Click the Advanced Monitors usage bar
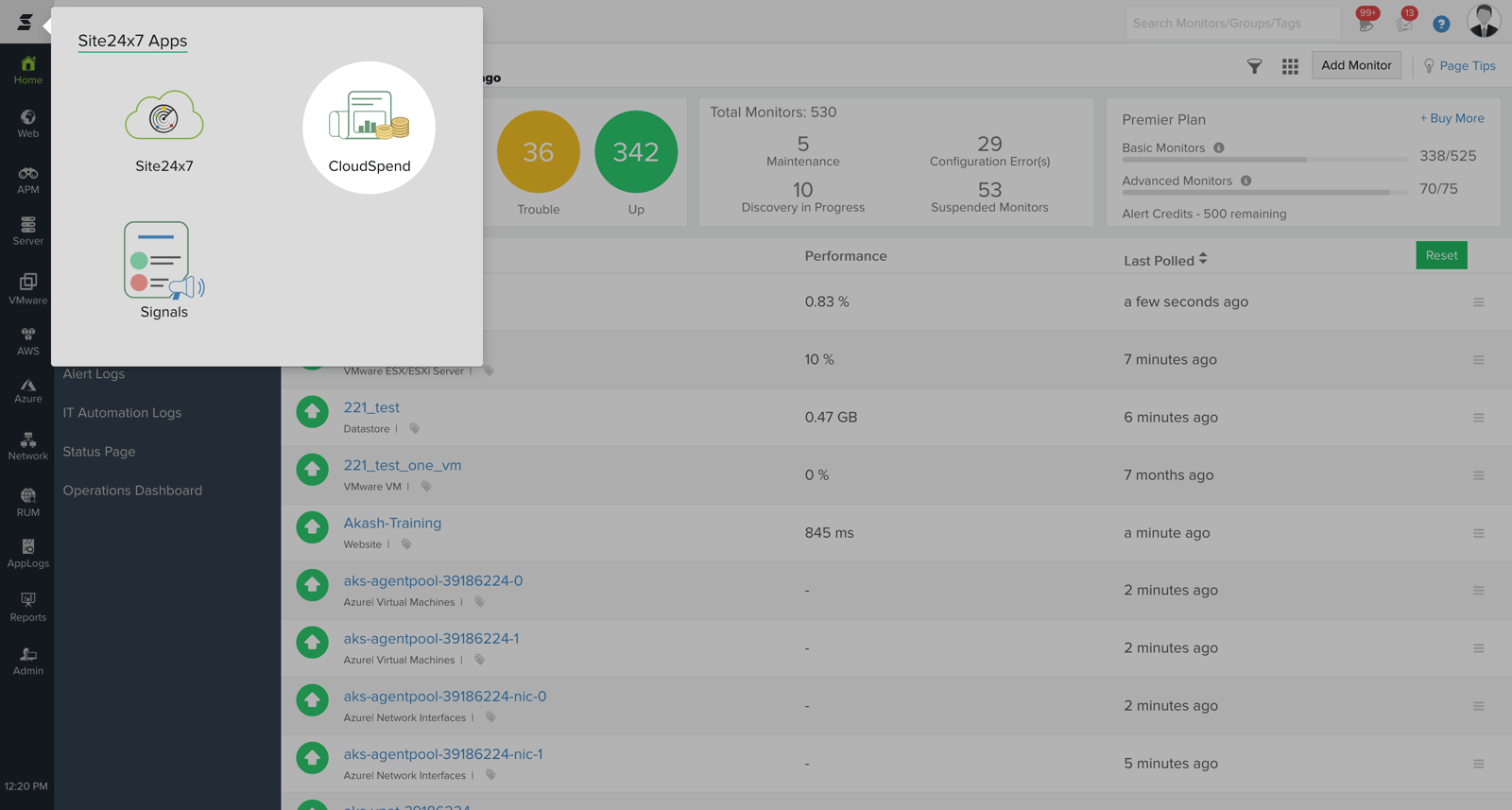This screenshot has width=1512, height=810. pos(1264,193)
